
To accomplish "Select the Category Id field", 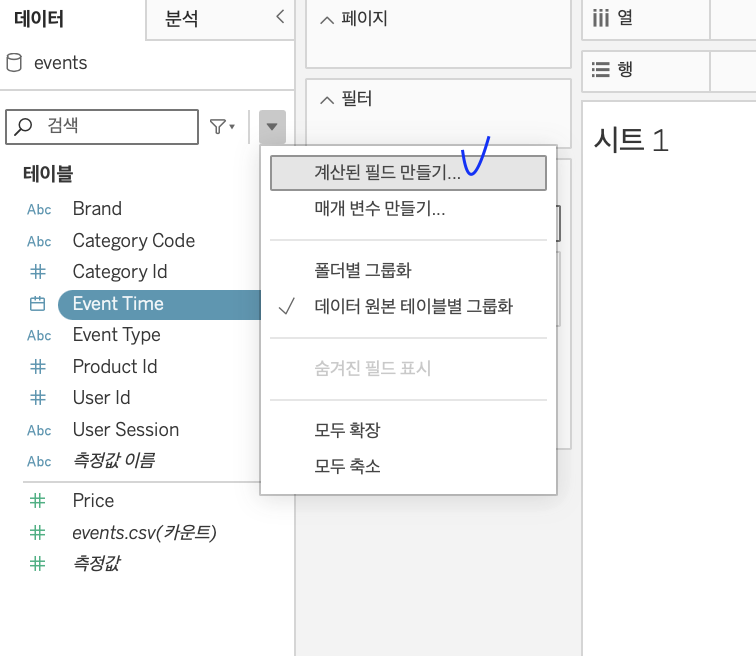I will pos(120,272).
